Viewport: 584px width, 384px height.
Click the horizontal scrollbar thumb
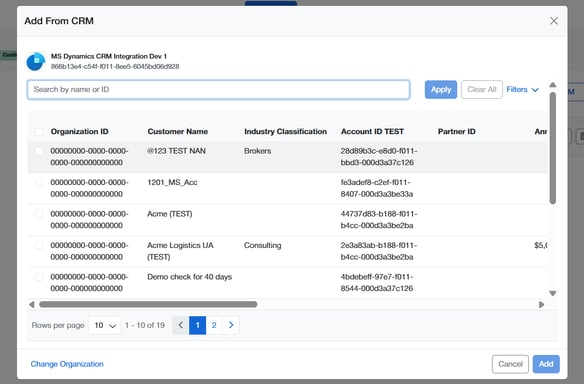(x=148, y=304)
